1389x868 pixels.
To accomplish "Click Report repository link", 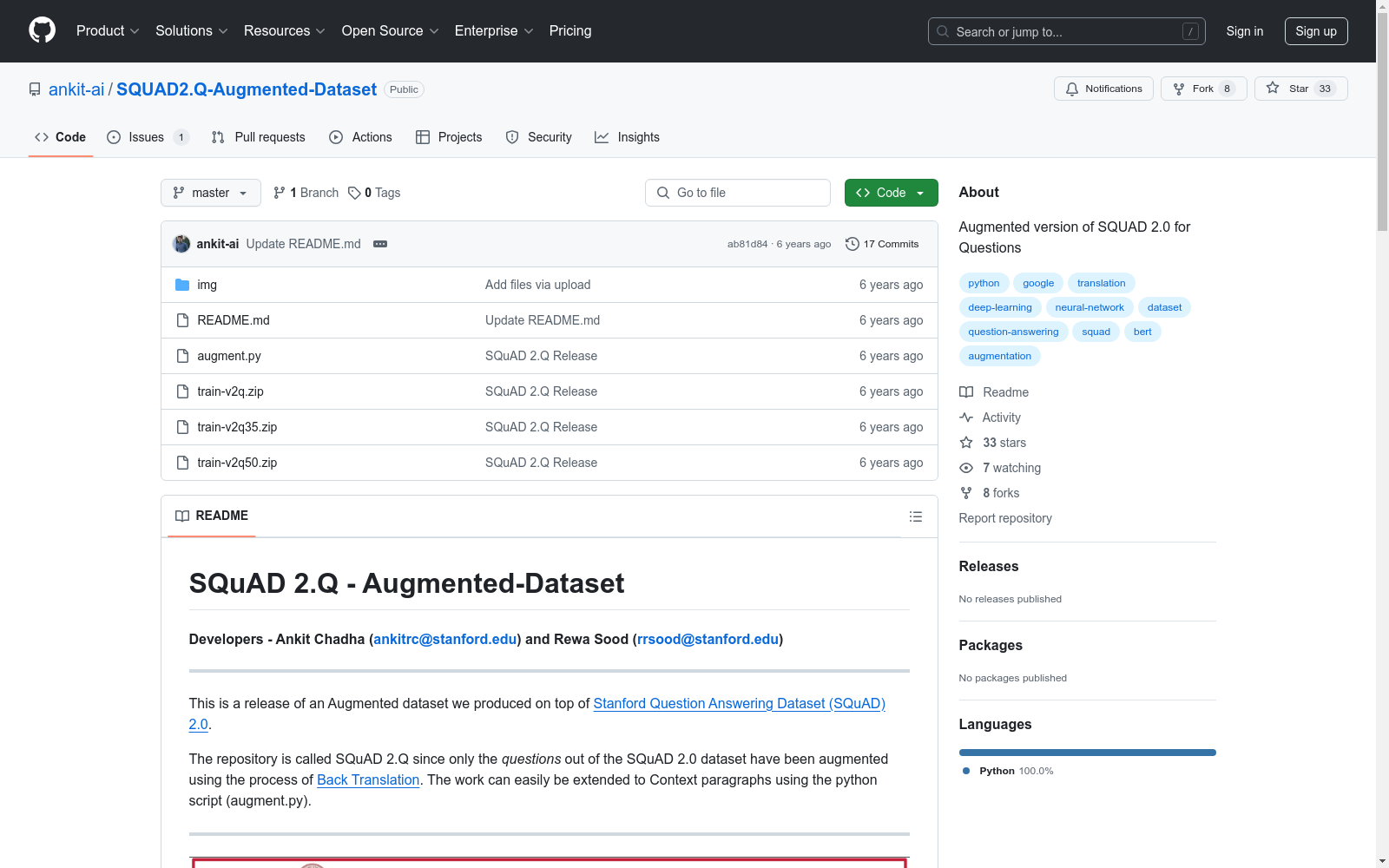I will pyautogui.click(x=1005, y=518).
